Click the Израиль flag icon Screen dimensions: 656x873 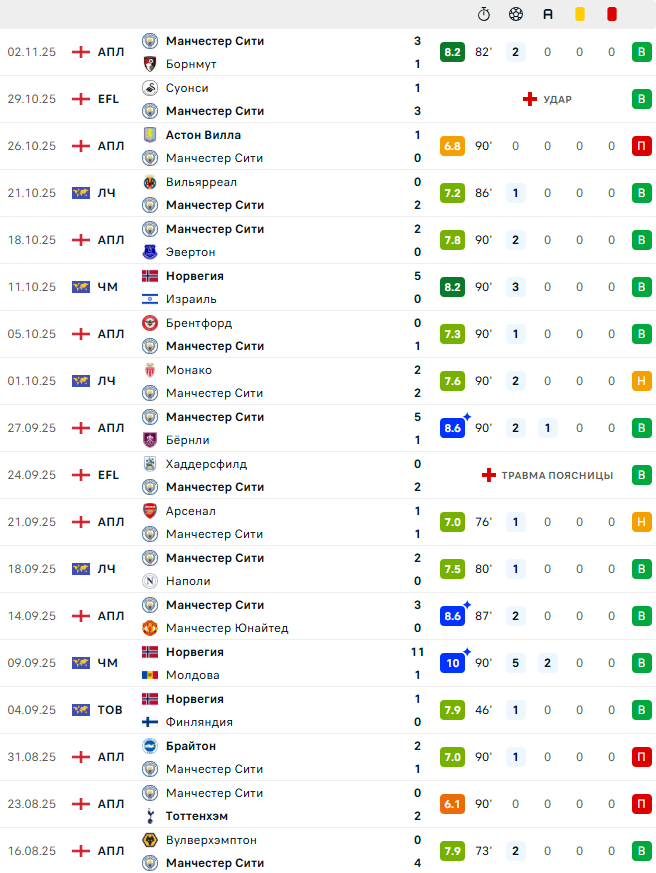tap(150, 299)
